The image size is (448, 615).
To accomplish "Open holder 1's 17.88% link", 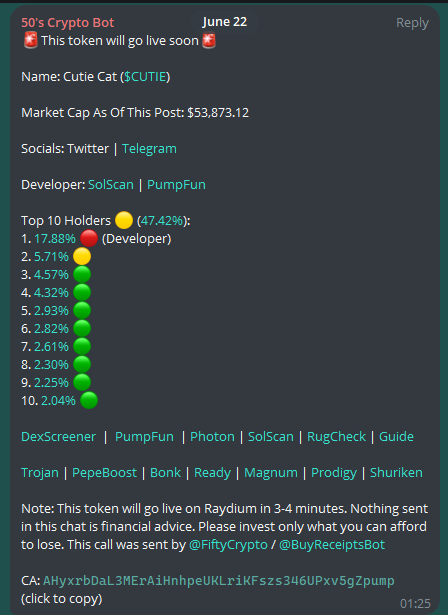I will click(x=55, y=239).
